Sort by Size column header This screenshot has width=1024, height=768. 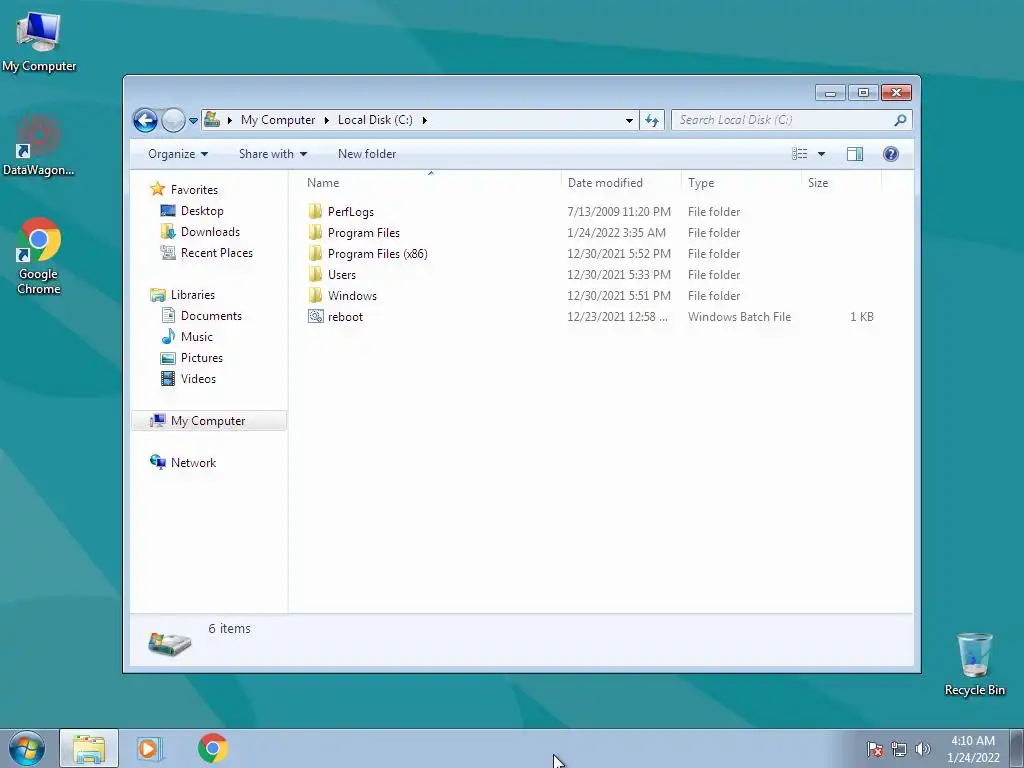tap(841, 183)
